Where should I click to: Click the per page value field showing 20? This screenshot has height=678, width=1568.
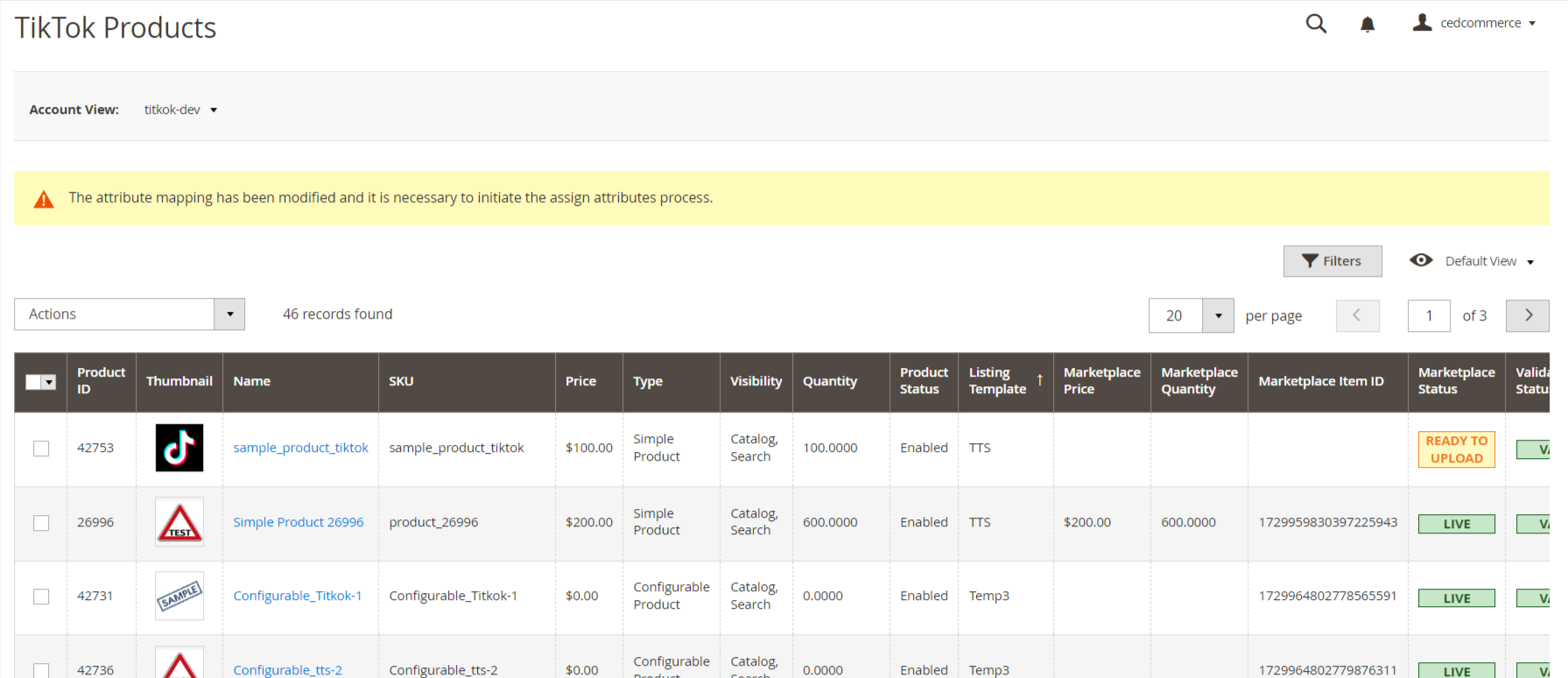(1175, 315)
